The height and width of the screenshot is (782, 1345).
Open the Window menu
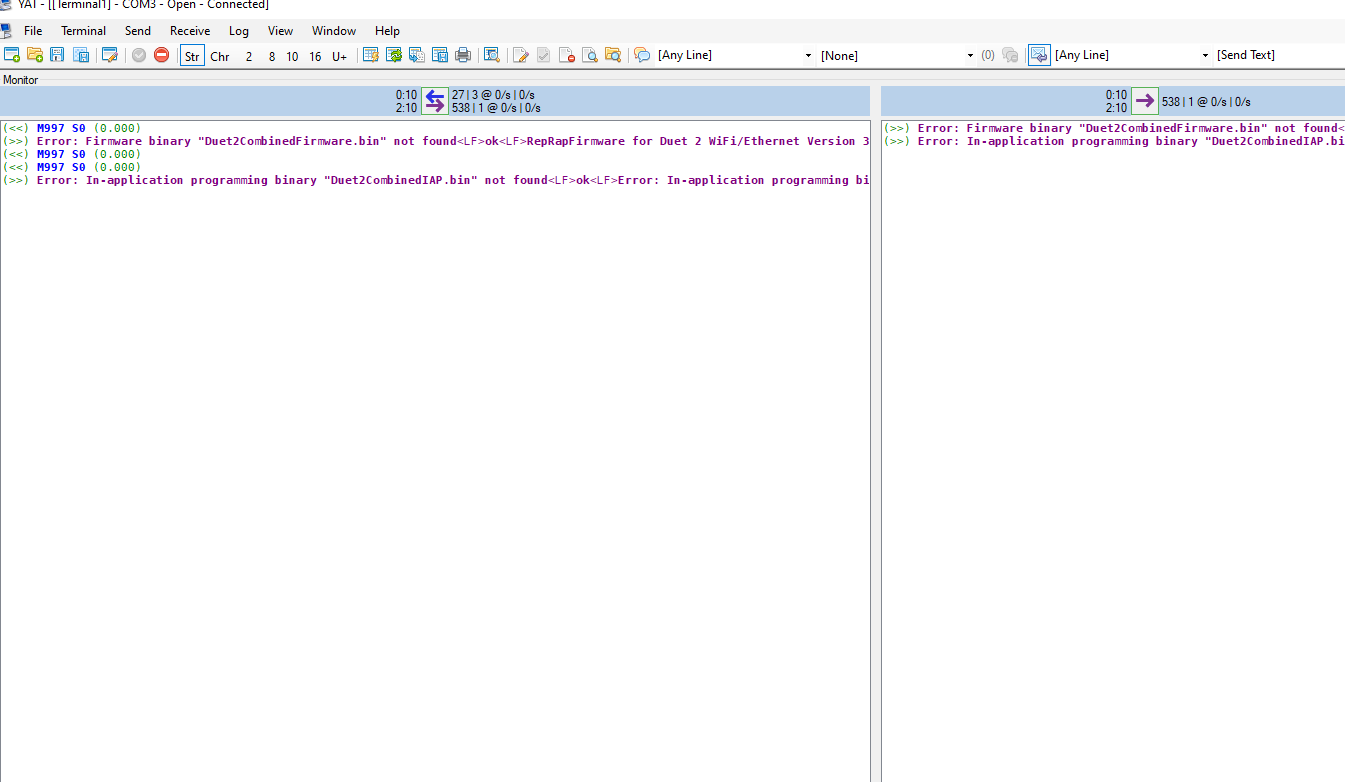(x=334, y=31)
